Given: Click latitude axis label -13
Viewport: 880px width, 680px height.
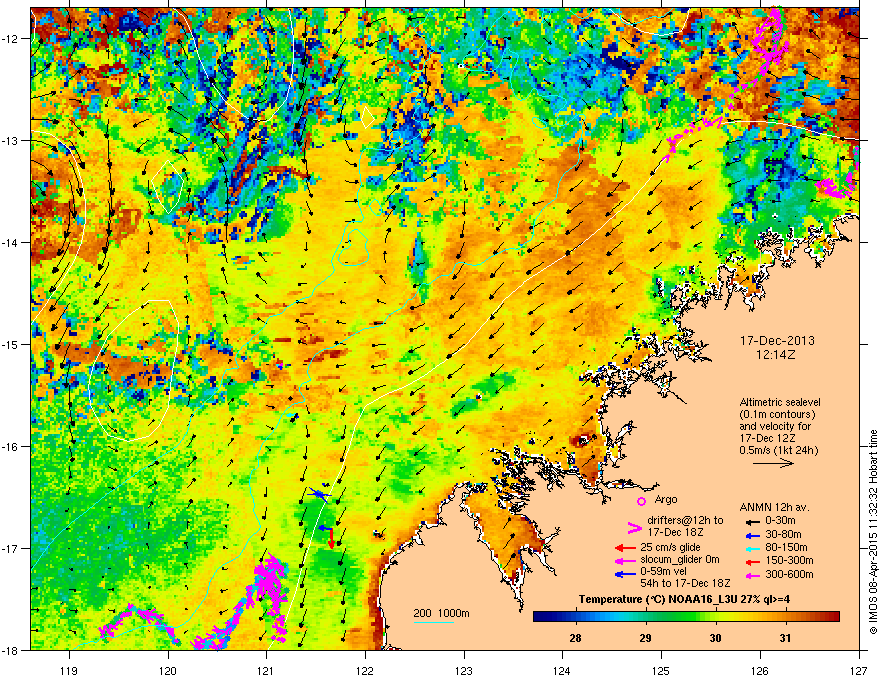Looking at the screenshot, I should (x=10, y=140).
